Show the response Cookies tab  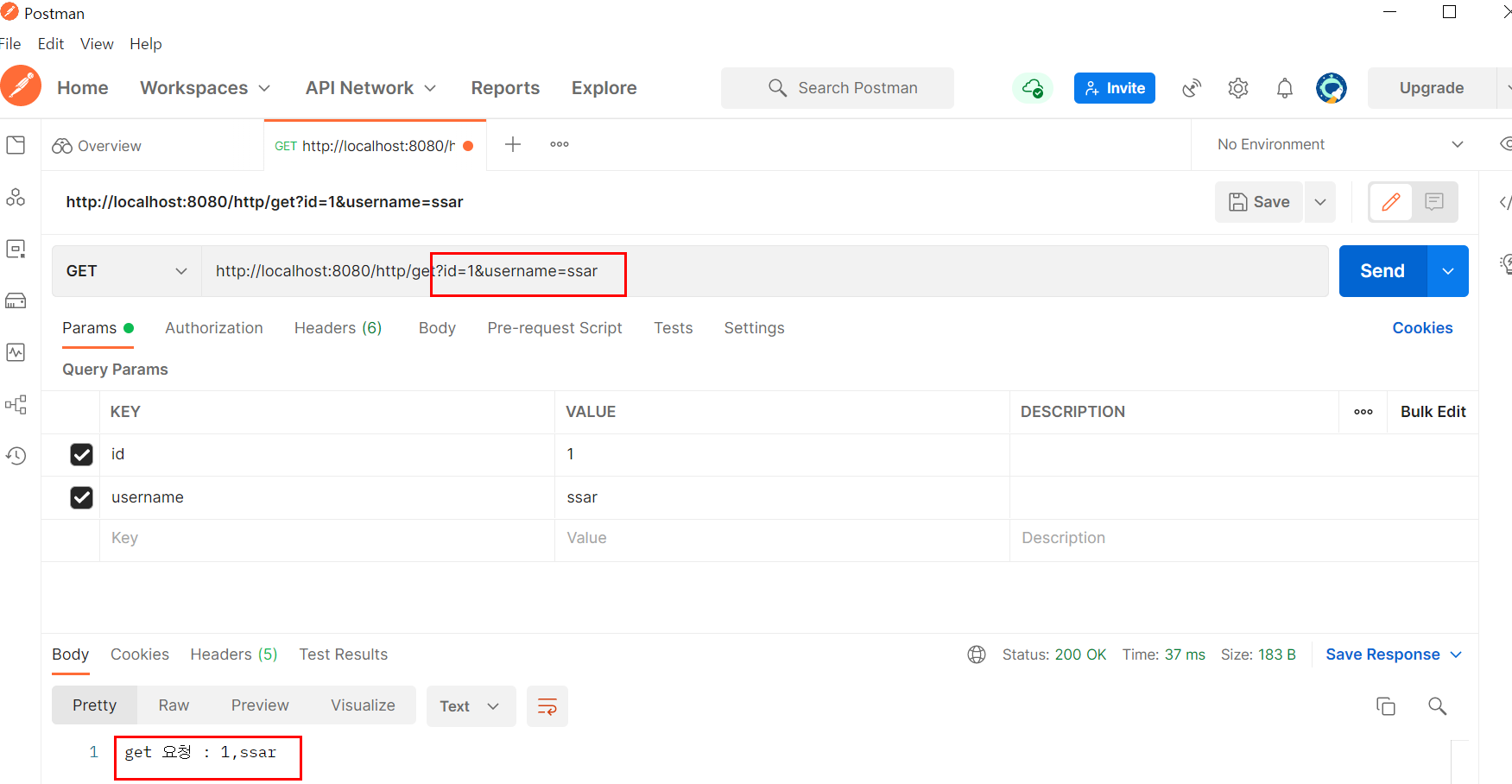click(x=140, y=654)
